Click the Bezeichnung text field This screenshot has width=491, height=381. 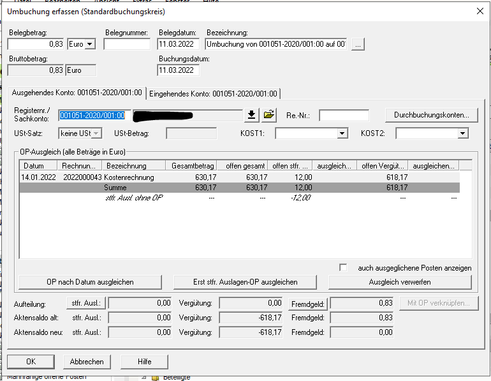tap(276, 44)
